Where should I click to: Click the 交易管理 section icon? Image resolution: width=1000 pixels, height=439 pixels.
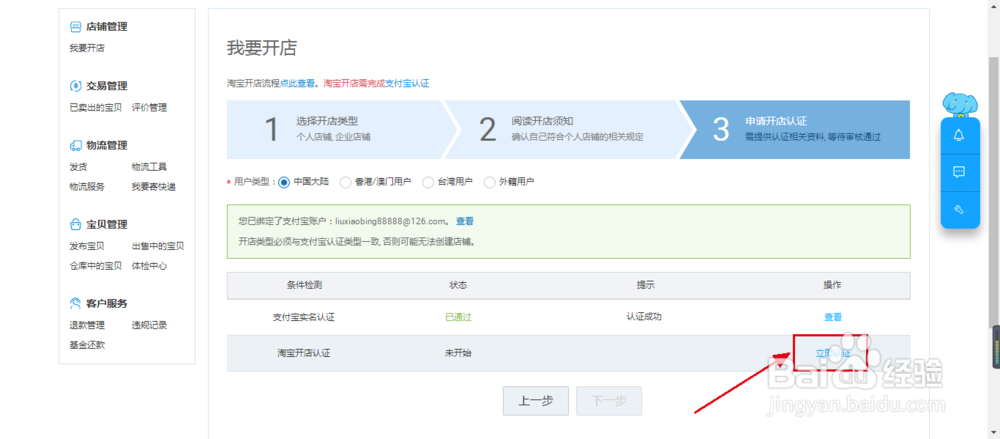[75, 86]
